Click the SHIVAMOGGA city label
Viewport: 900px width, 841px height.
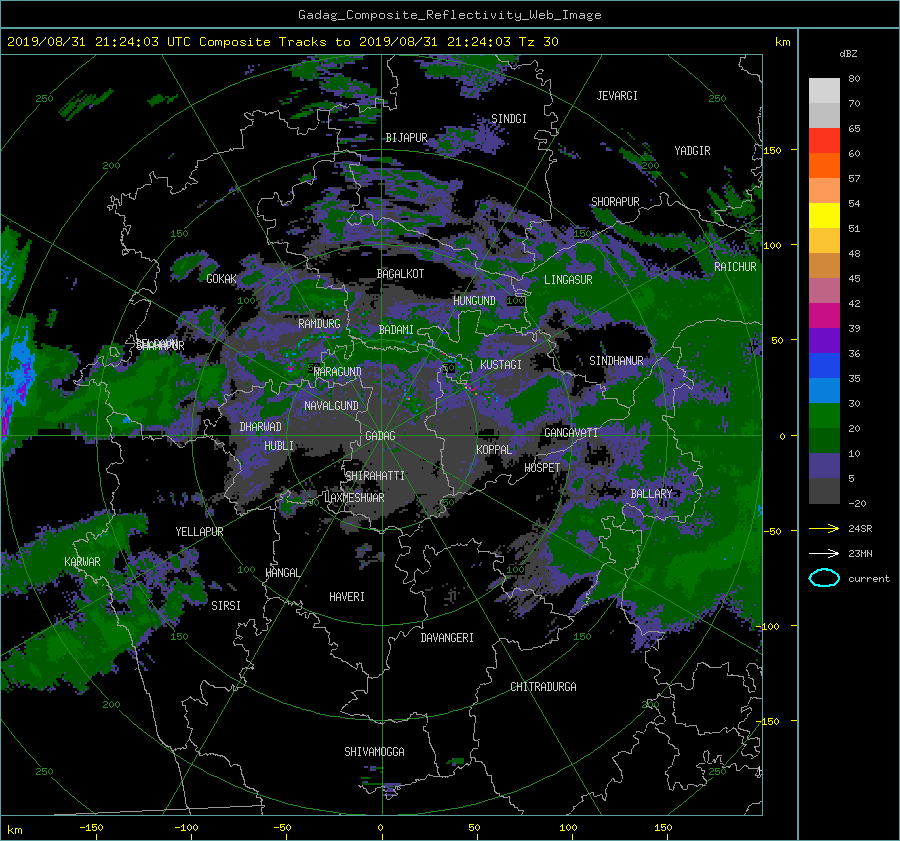pyautogui.click(x=374, y=751)
